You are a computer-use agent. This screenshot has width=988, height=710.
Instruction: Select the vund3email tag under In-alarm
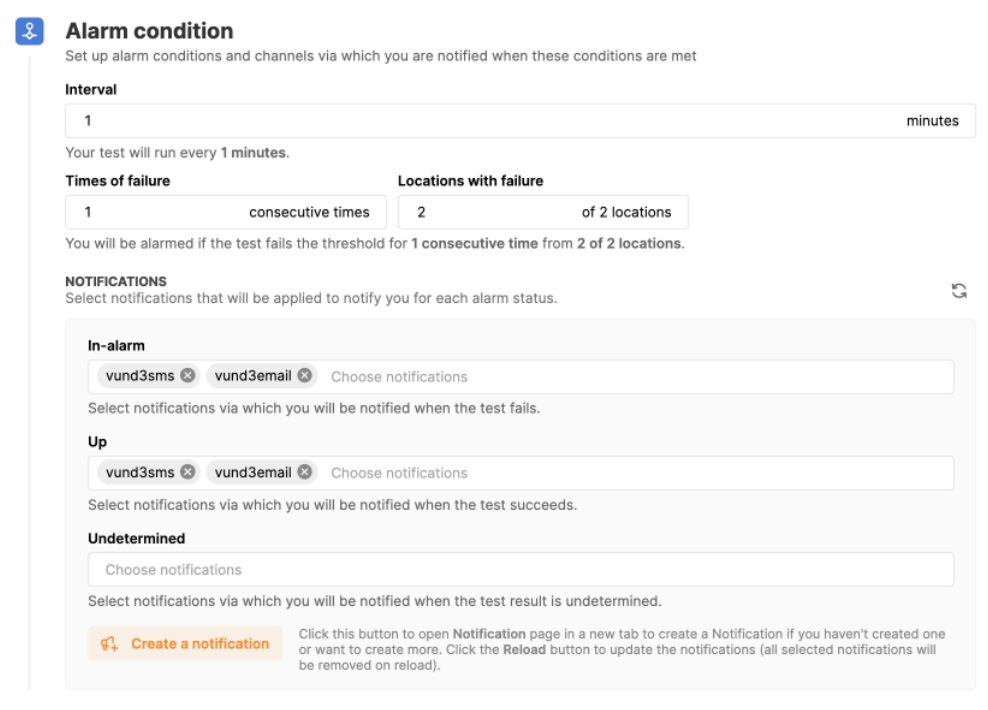[253, 376]
